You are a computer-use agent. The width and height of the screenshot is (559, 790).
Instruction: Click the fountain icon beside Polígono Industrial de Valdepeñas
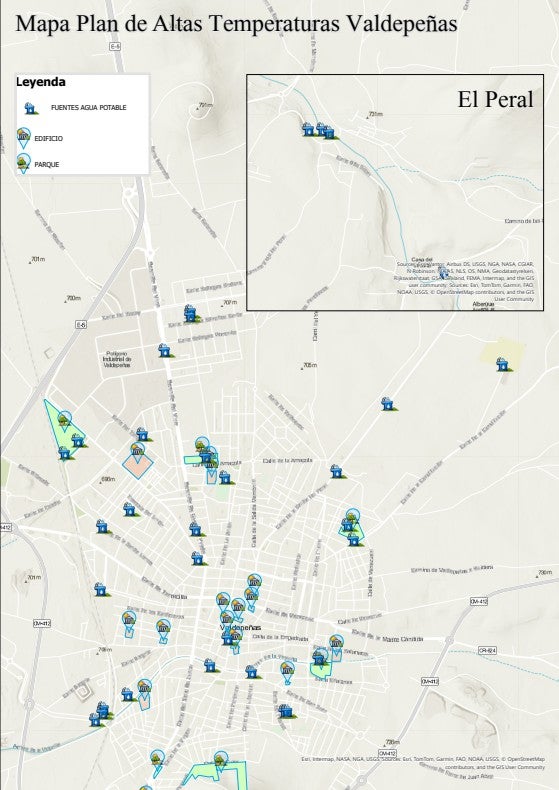(x=165, y=350)
